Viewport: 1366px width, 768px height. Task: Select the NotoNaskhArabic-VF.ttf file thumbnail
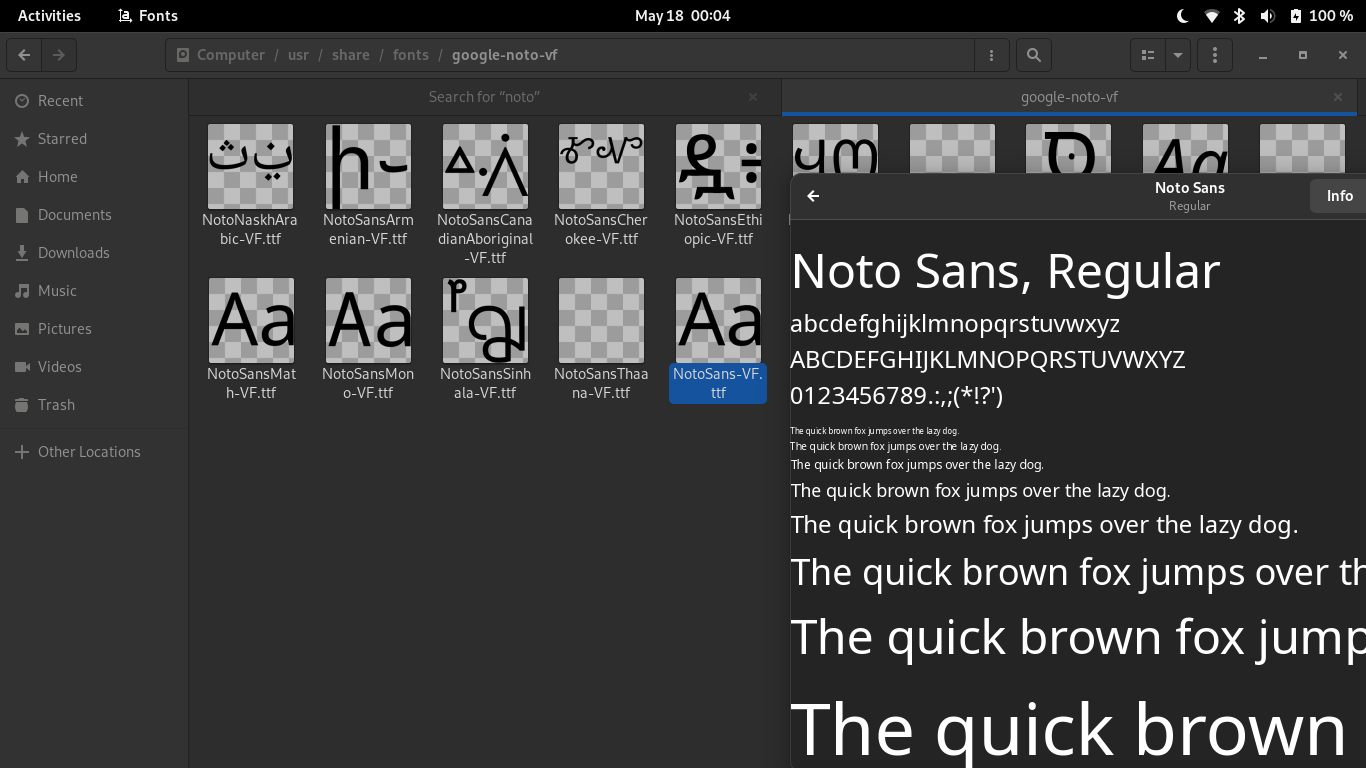point(251,166)
